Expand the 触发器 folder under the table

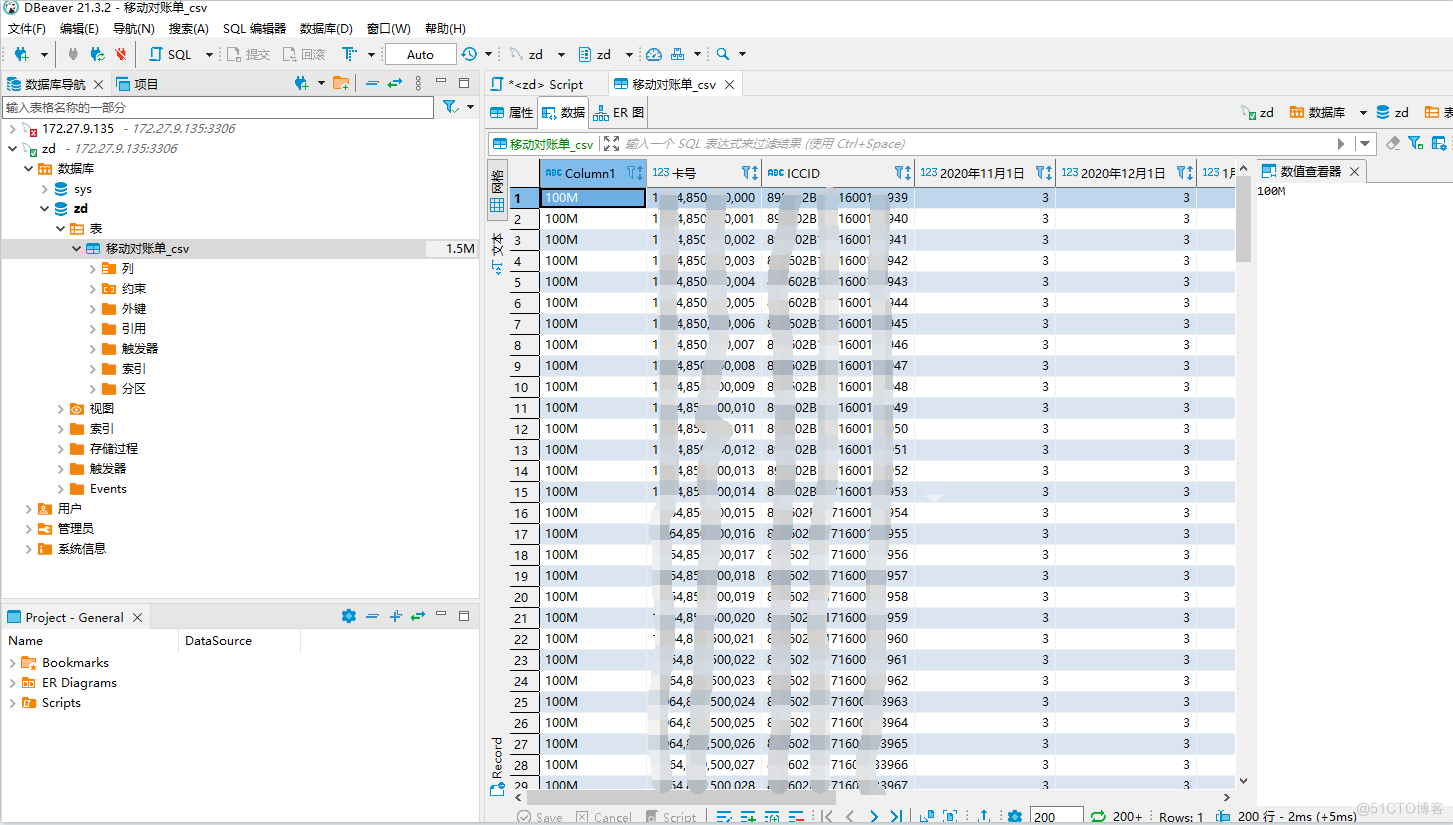click(92, 348)
